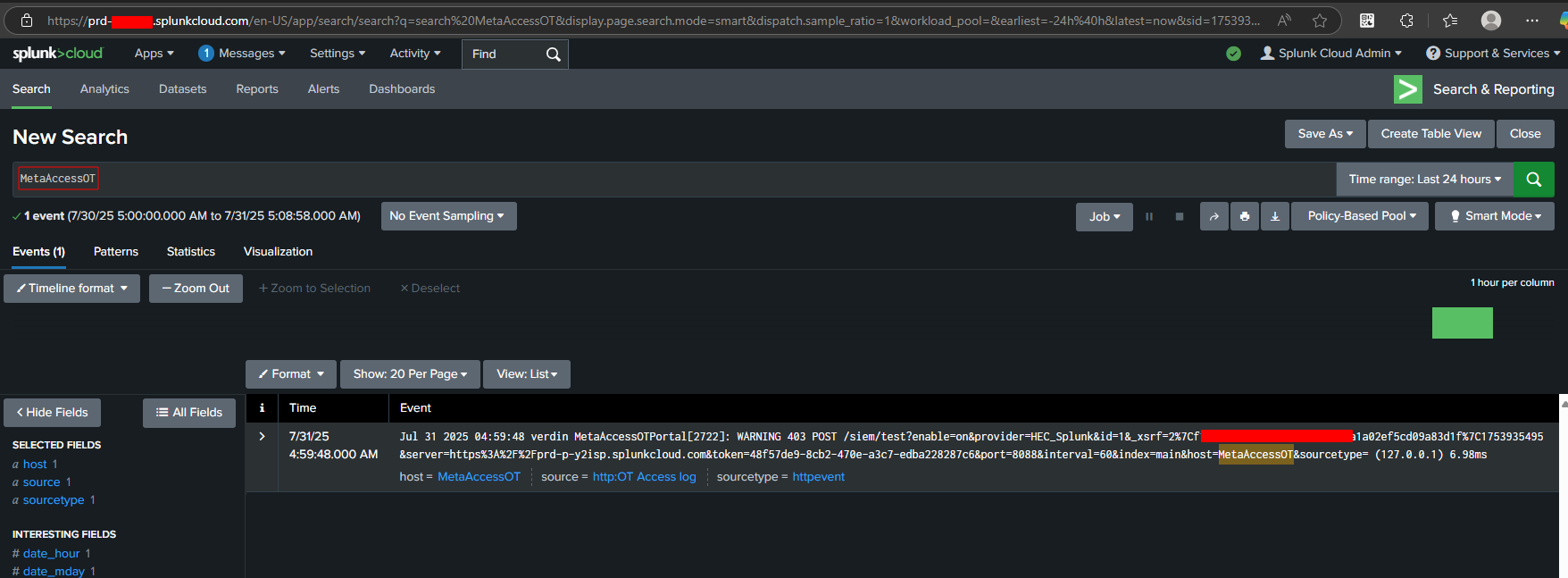Click the blue Messages count badge
The height and width of the screenshot is (578, 1568).
206,54
